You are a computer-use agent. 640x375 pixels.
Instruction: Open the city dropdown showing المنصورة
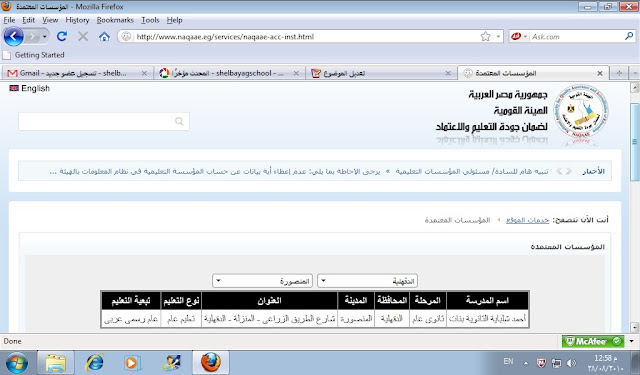[x=262, y=281]
